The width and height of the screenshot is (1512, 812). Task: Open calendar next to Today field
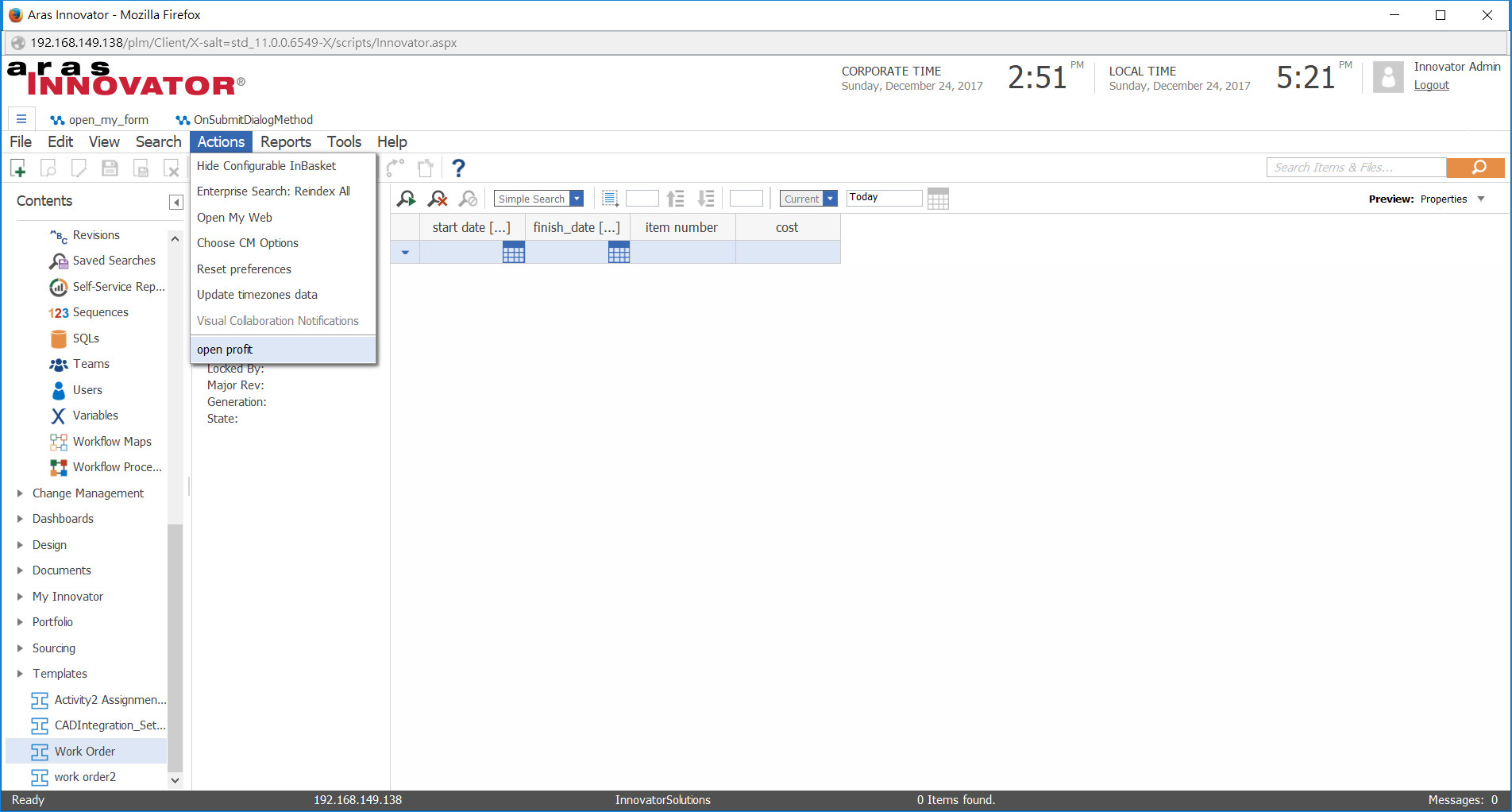[938, 199]
